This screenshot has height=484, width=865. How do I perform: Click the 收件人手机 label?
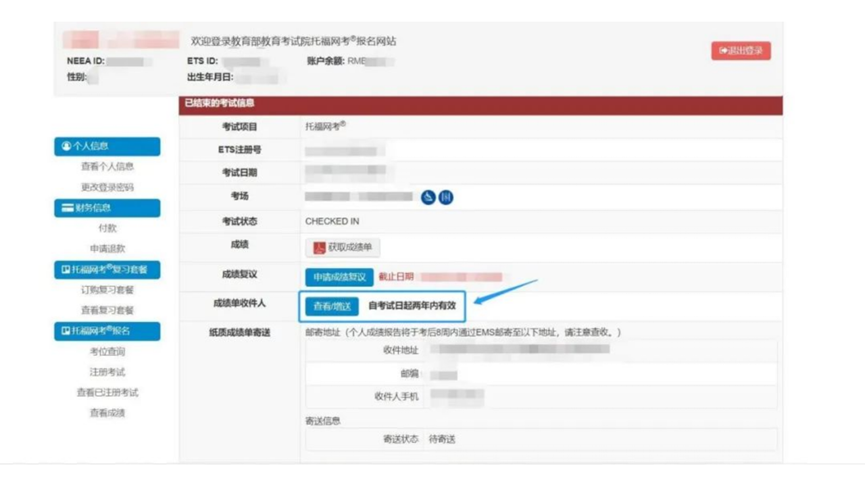tap(396, 396)
